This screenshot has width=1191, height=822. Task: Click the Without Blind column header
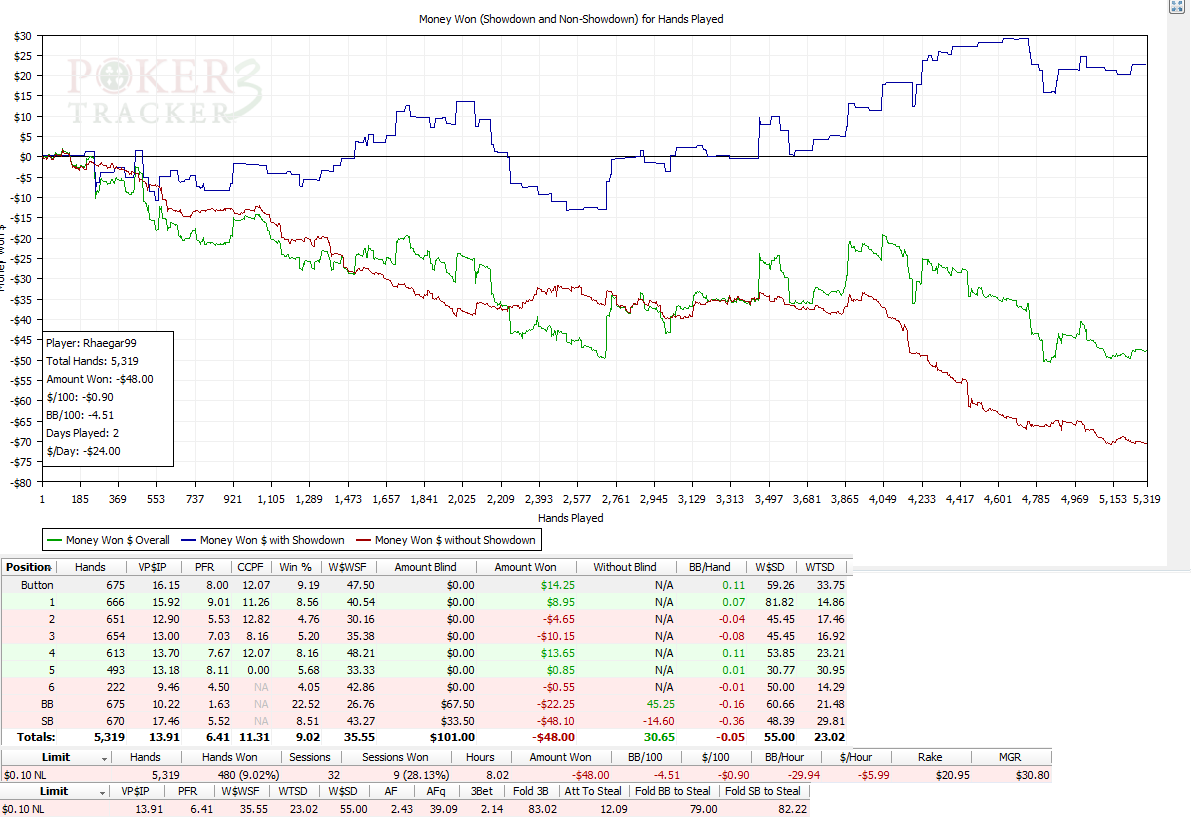[624, 567]
